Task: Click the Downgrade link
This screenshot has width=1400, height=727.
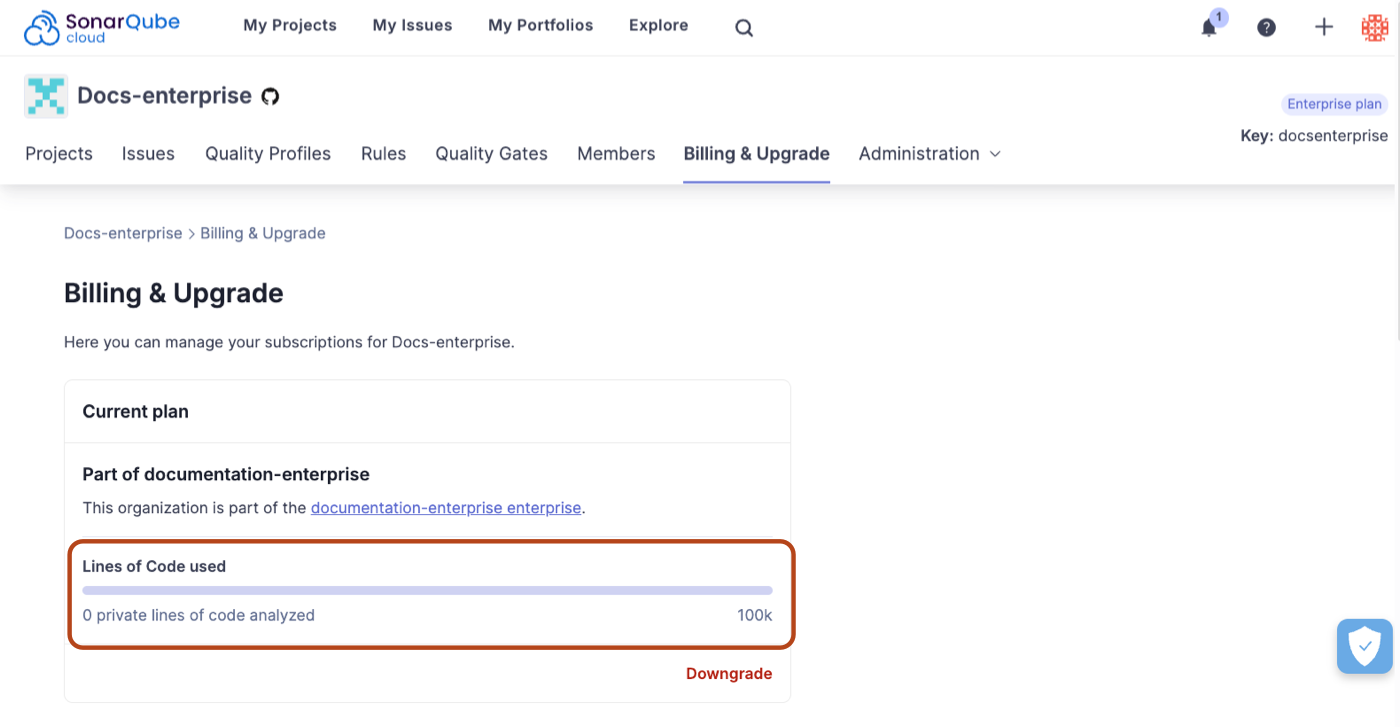Action: (x=728, y=673)
